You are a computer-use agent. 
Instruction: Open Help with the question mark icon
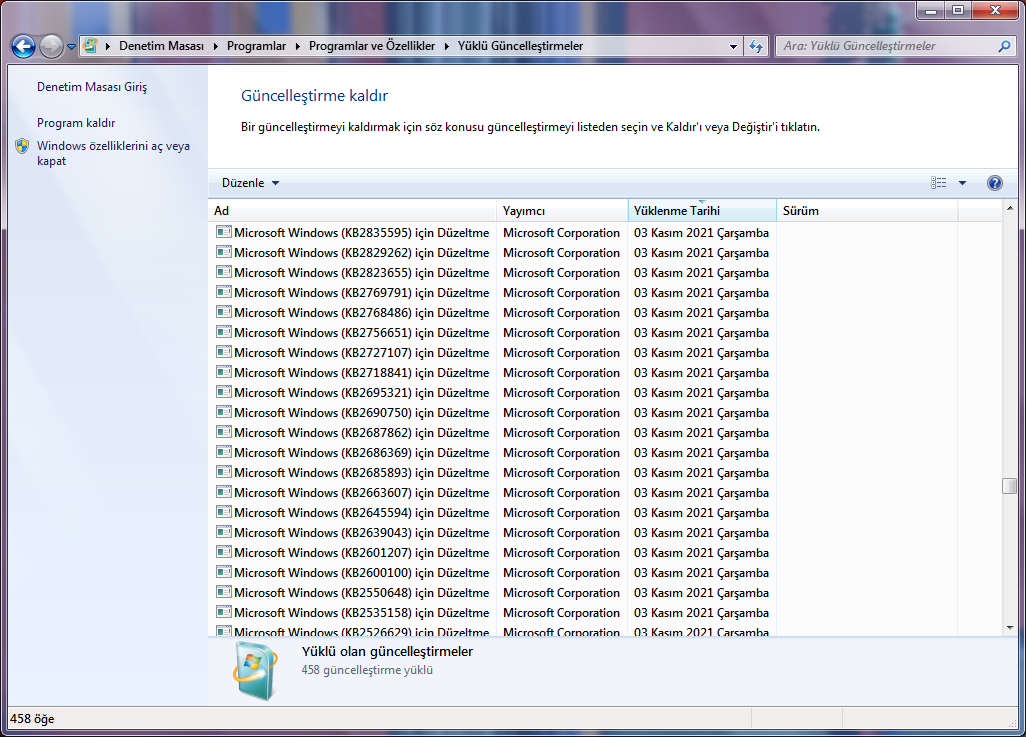pos(995,183)
